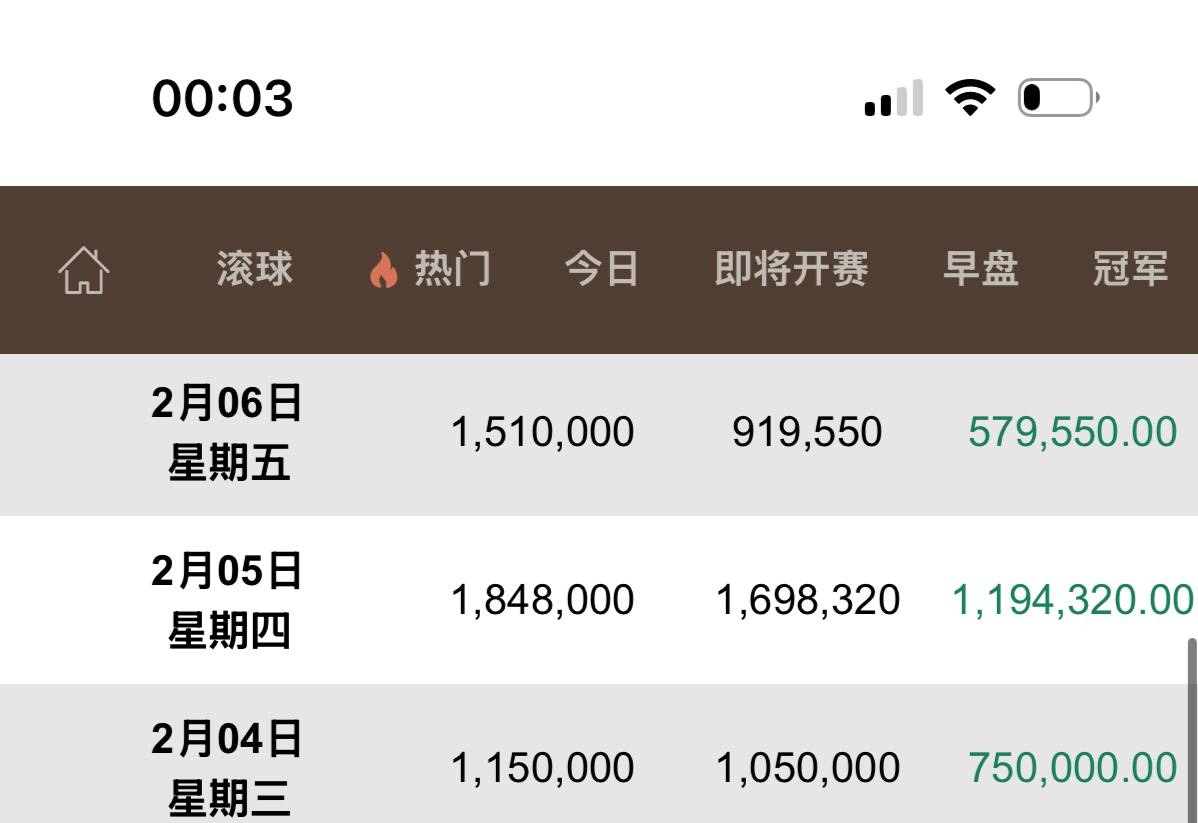Go to the 即将开赛 tab
This screenshot has width=1198, height=823.
[x=791, y=269]
